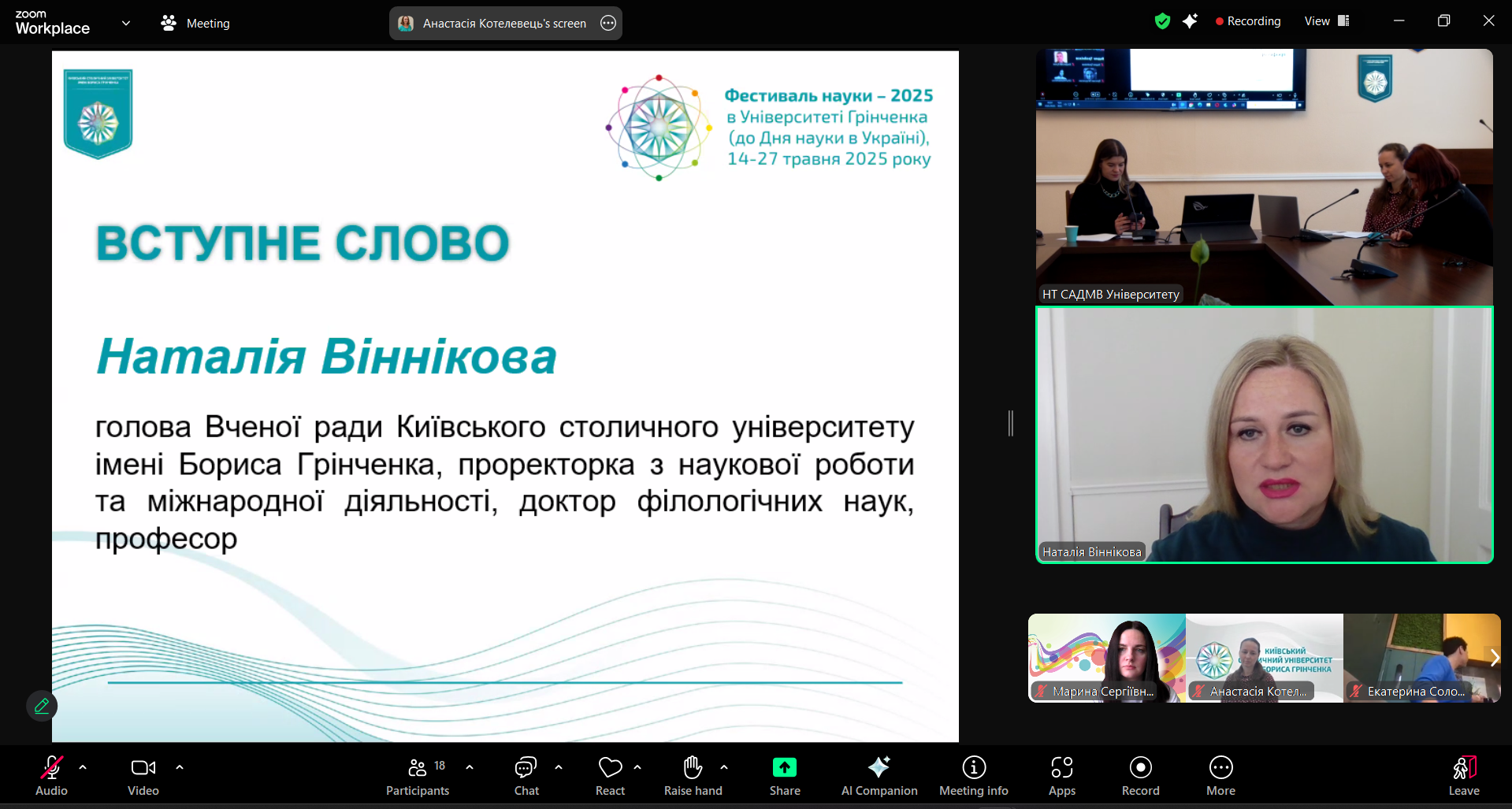Expand the video options arrow
The width and height of the screenshot is (1512, 809).
tap(180, 766)
